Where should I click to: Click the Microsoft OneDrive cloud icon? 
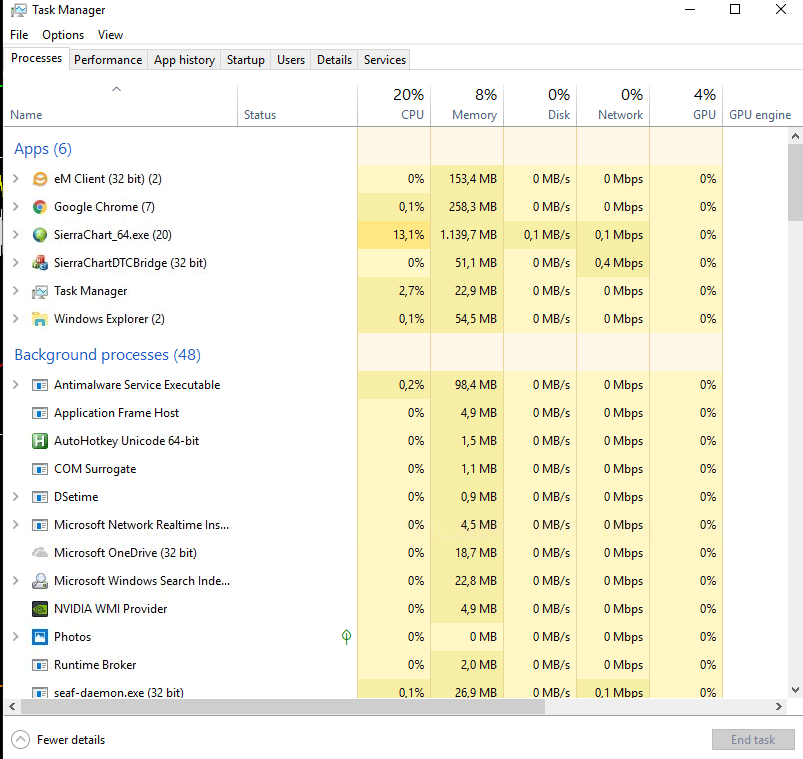click(39, 553)
